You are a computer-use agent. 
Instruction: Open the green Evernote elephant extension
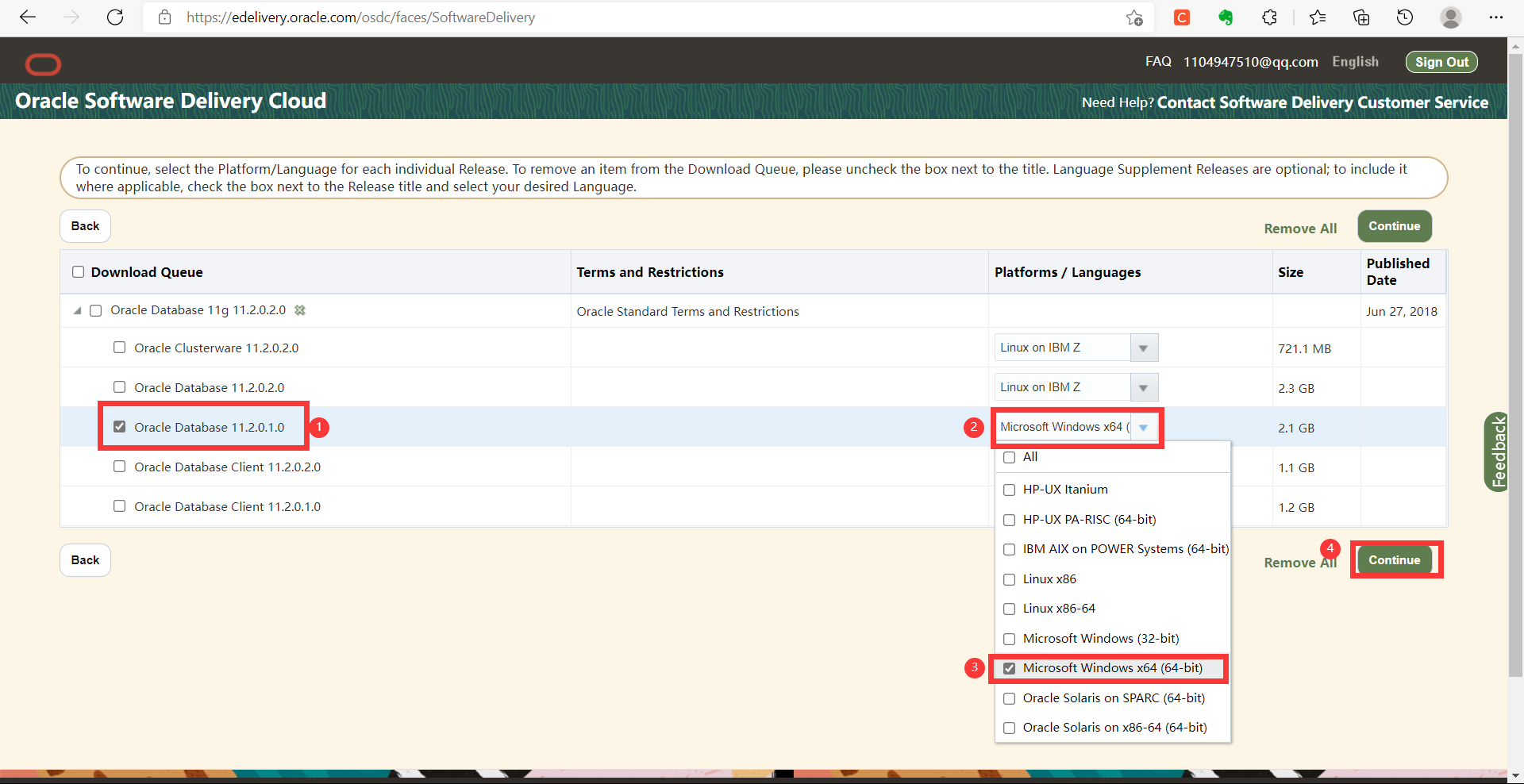(1226, 17)
